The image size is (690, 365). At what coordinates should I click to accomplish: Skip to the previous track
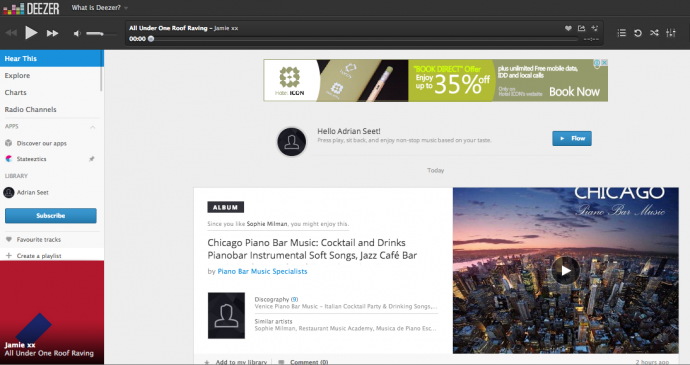11,33
